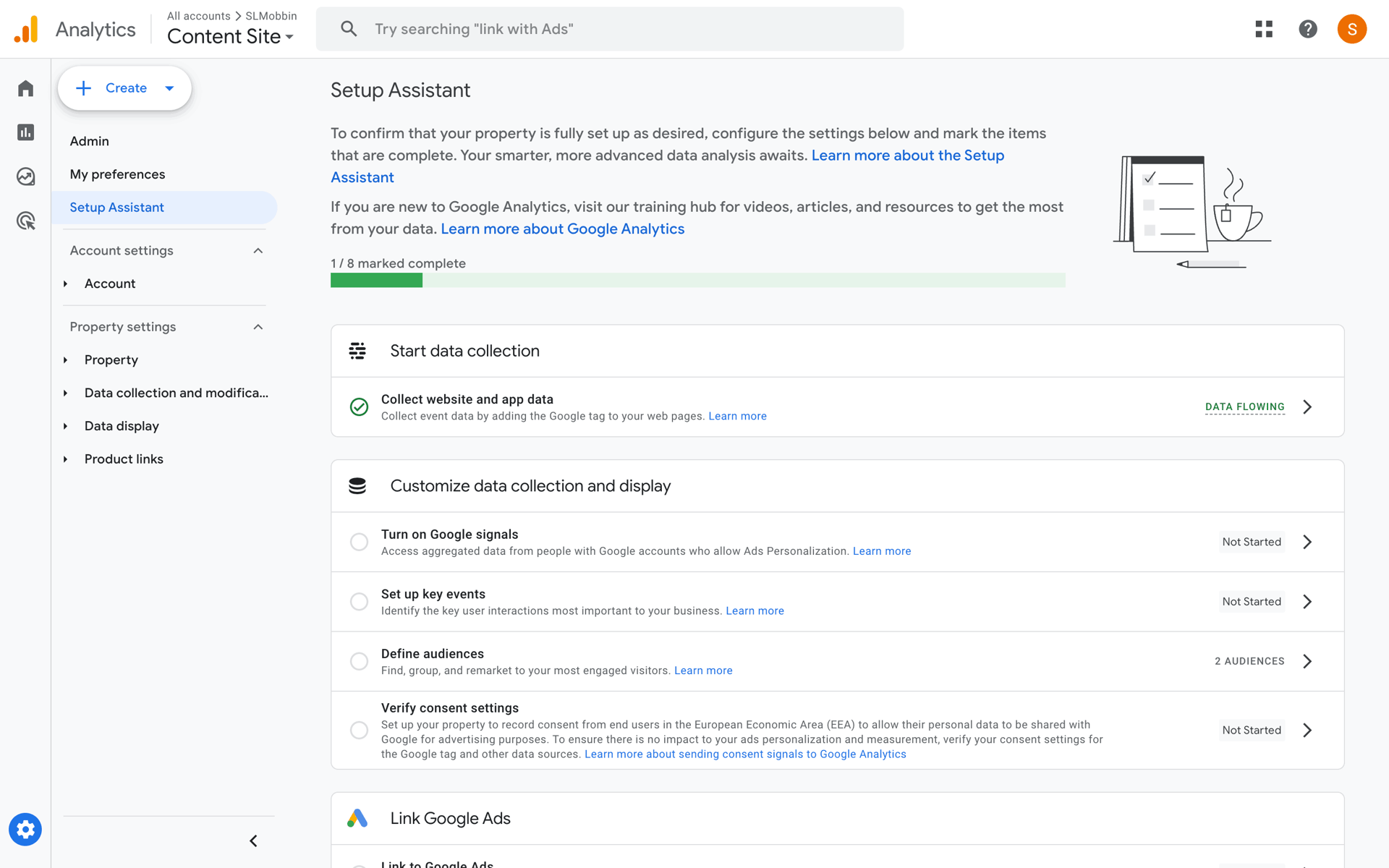The image size is (1389, 868).
Task: Mark Set up key events as complete
Action: click(x=359, y=602)
